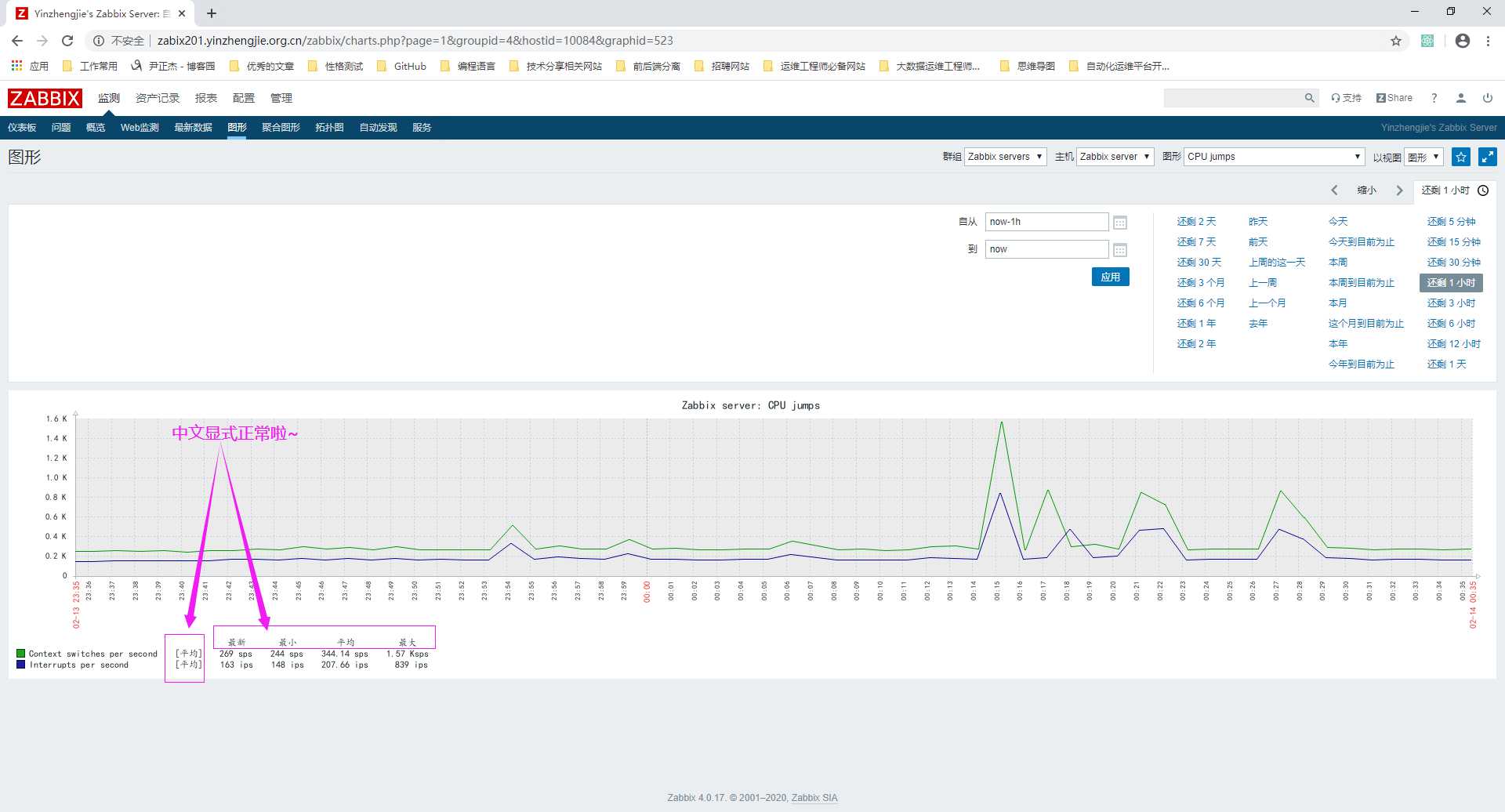Viewport: 1505px width, 812px height.
Task: Click the green extension icon
Action: coord(1427,41)
